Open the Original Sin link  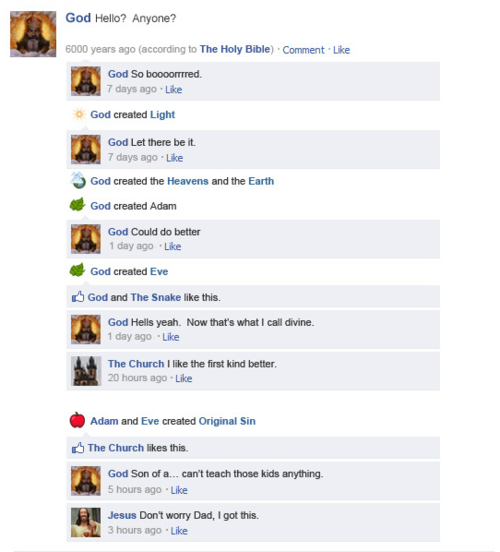[227, 421]
